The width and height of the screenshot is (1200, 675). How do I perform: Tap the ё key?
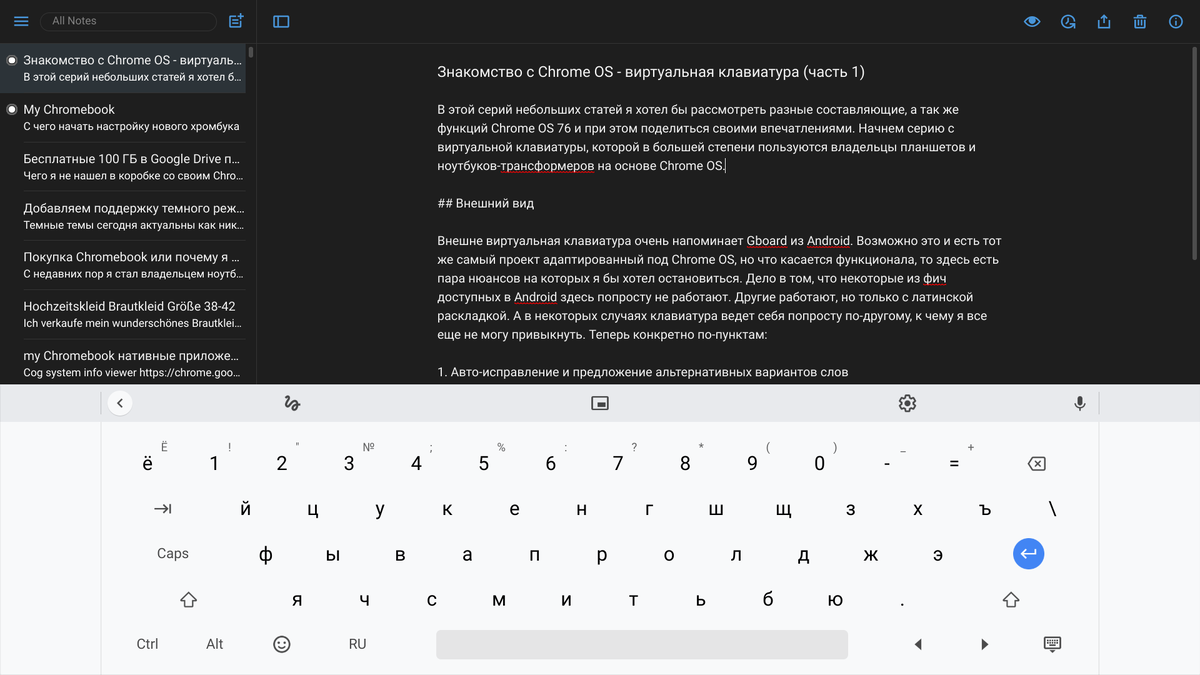[148, 463]
